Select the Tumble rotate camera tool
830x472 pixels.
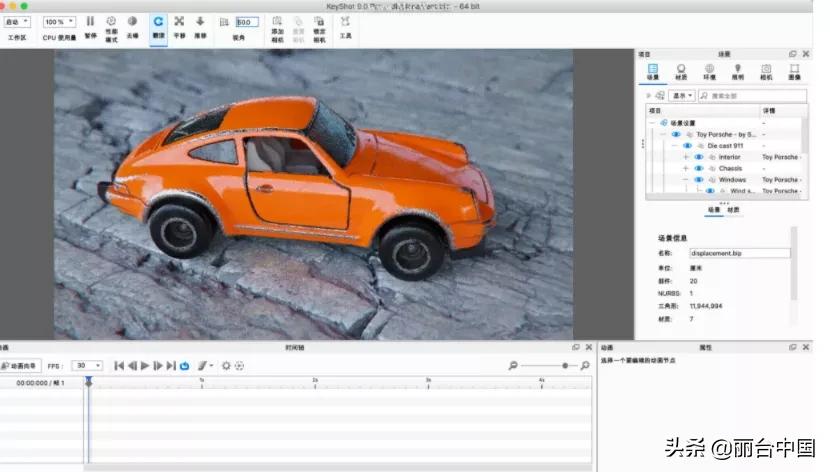(x=158, y=21)
